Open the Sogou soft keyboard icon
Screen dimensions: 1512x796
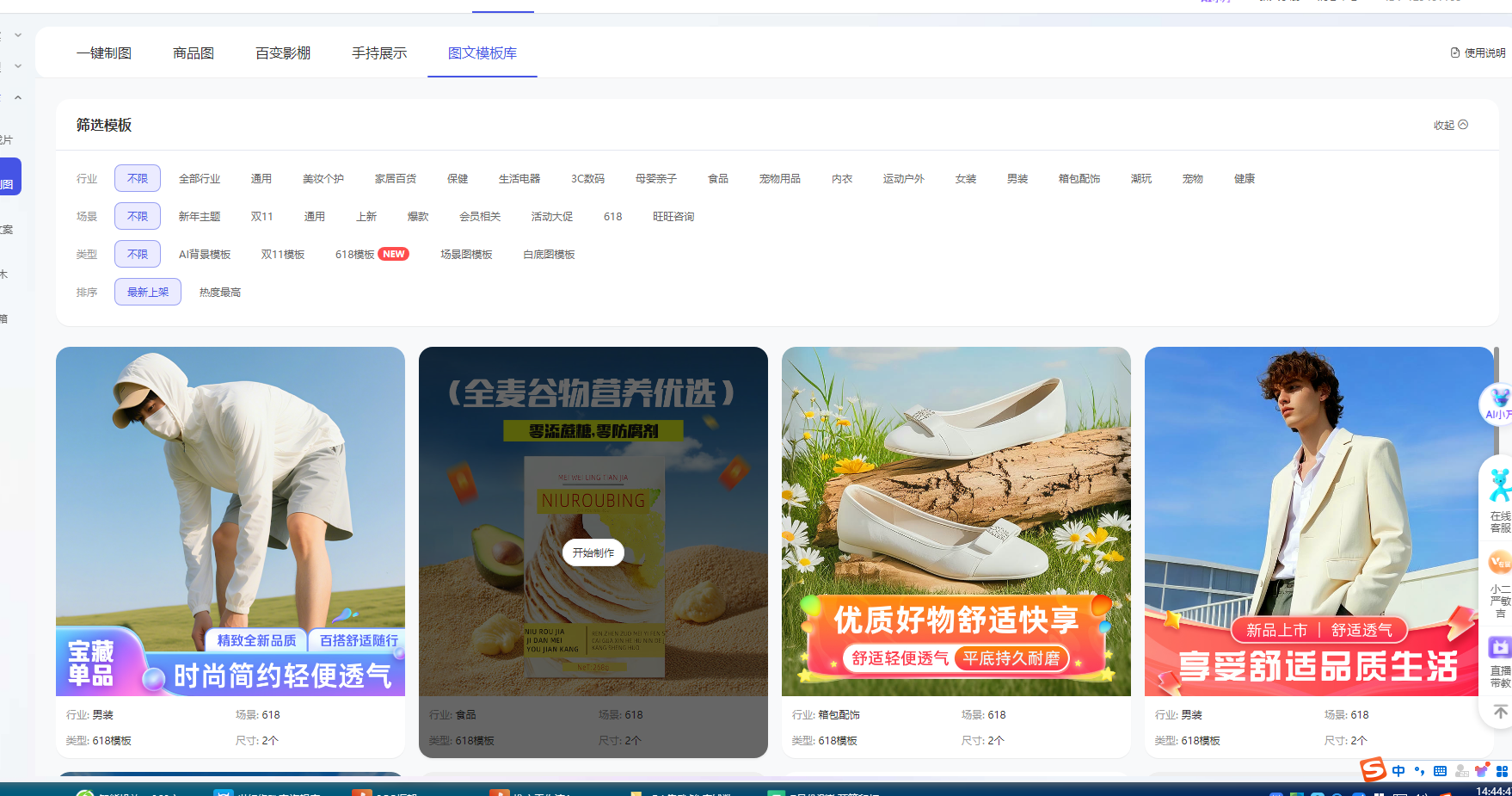tap(1440, 771)
